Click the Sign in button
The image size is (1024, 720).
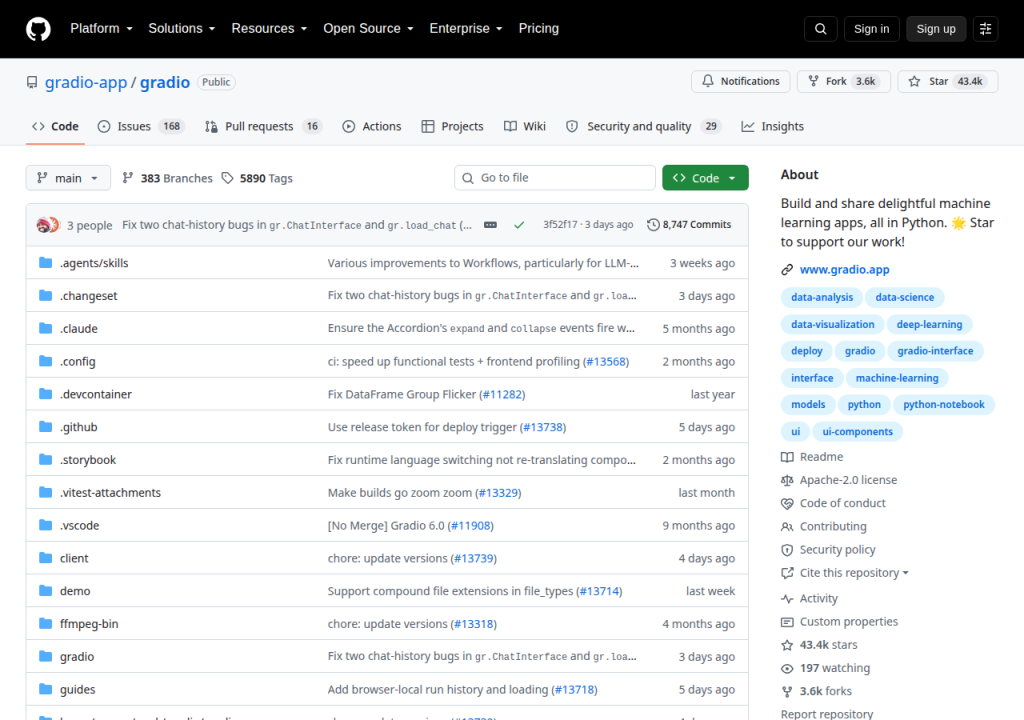(x=871, y=29)
